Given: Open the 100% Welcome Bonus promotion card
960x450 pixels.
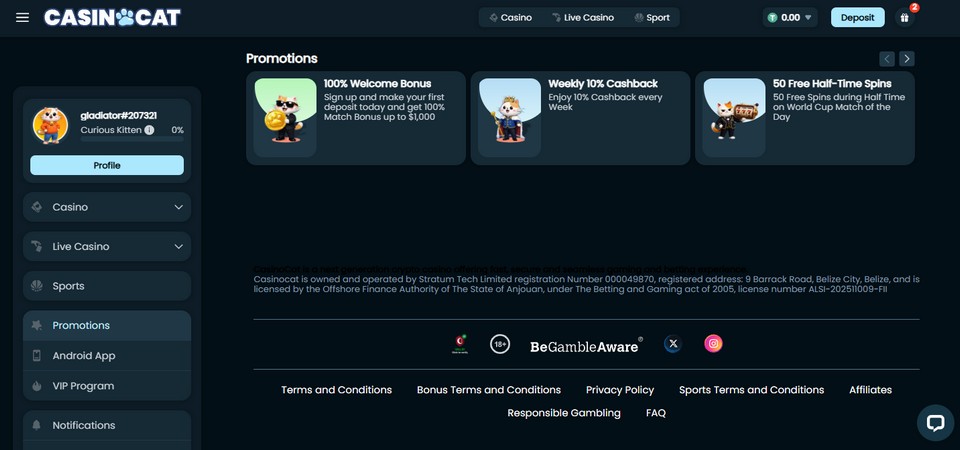Looking at the screenshot, I should click(x=356, y=118).
